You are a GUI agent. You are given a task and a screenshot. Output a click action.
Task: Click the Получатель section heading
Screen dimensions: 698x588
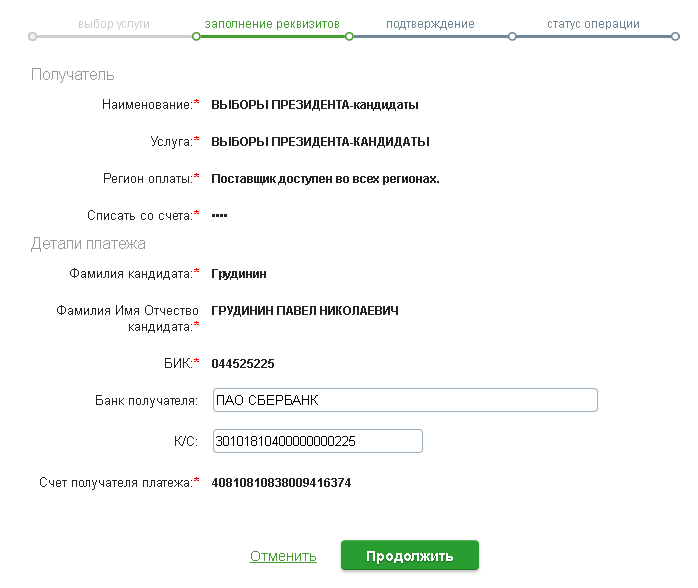pos(73,75)
